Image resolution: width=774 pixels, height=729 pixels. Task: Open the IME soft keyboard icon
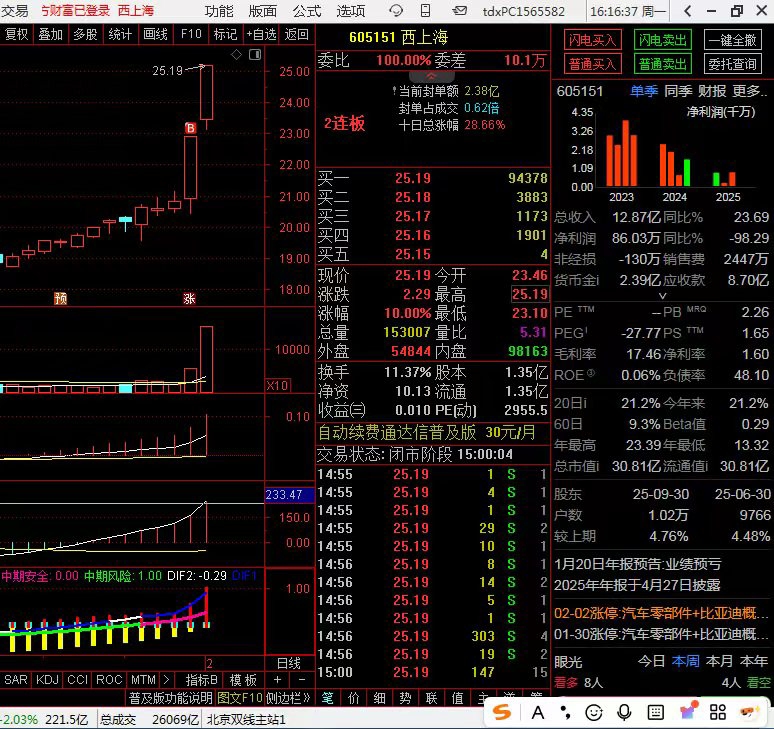click(656, 712)
